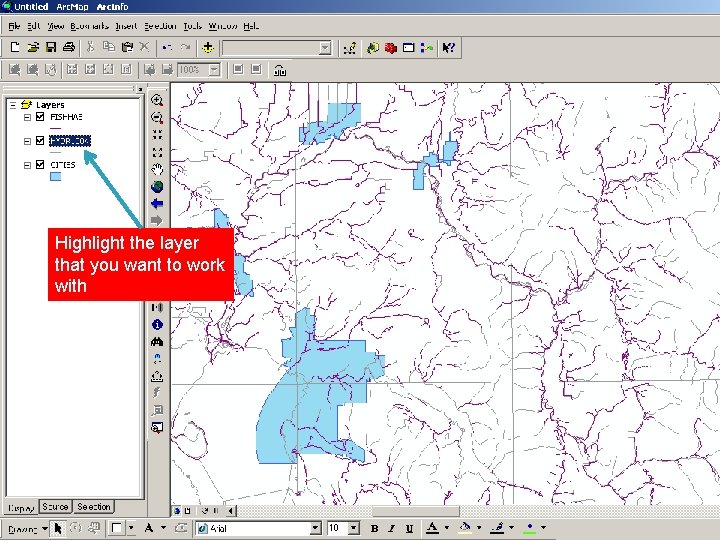
Task: Open the Editor toolbar icon
Action: click(x=350, y=48)
